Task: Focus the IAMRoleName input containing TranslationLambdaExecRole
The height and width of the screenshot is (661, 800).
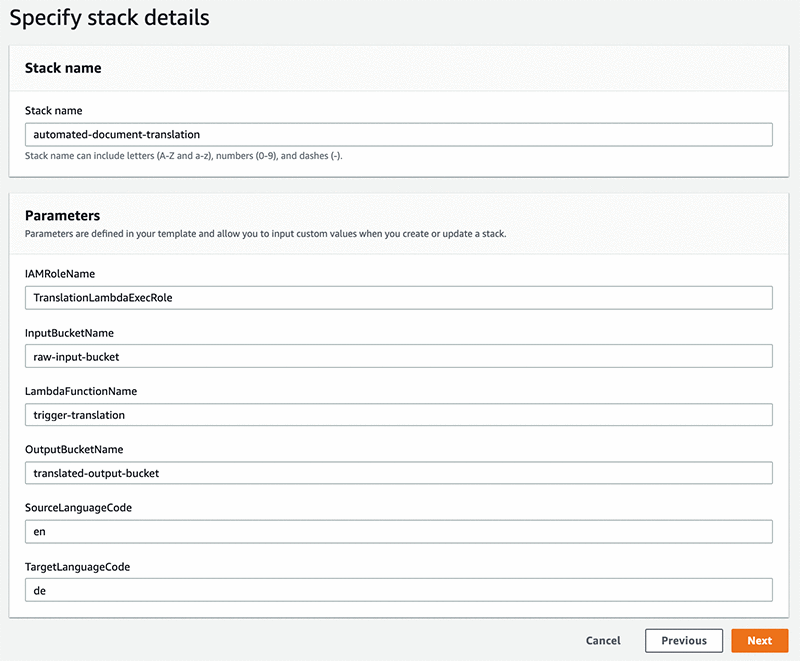Action: [x=398, y=298]
